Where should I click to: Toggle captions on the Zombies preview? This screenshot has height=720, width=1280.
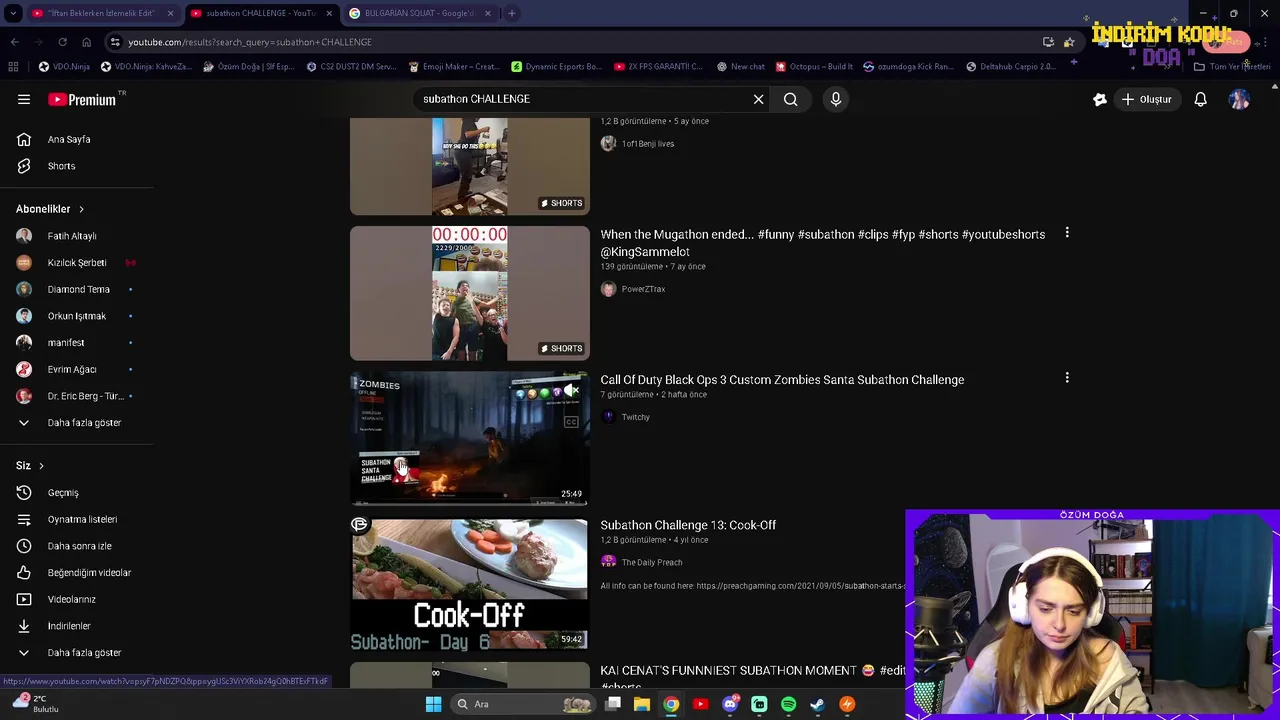point(571,422)
